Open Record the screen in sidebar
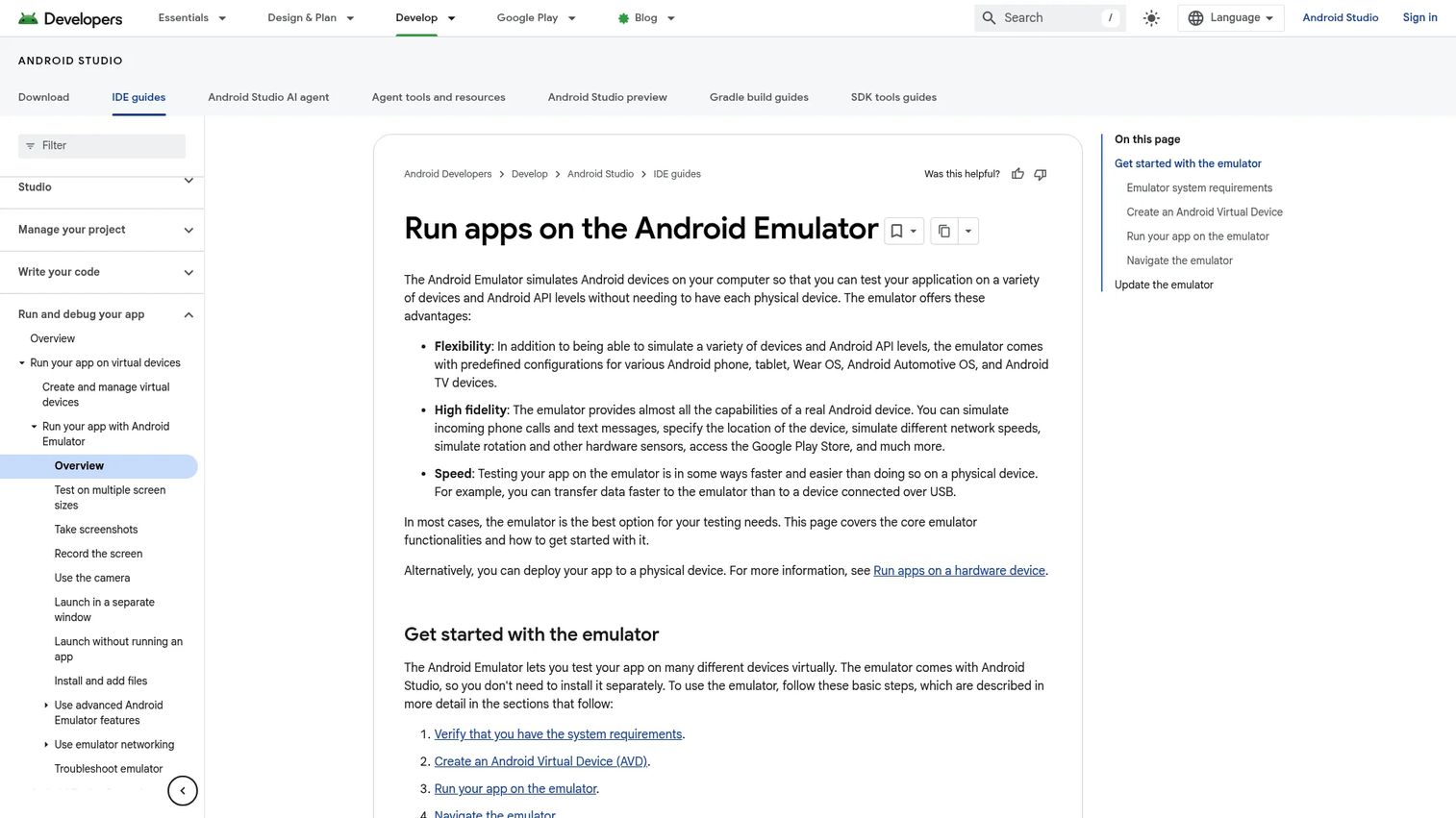The height and width of the screenshot is (818, 1456). pyautogui.click(x=98, y=554)
